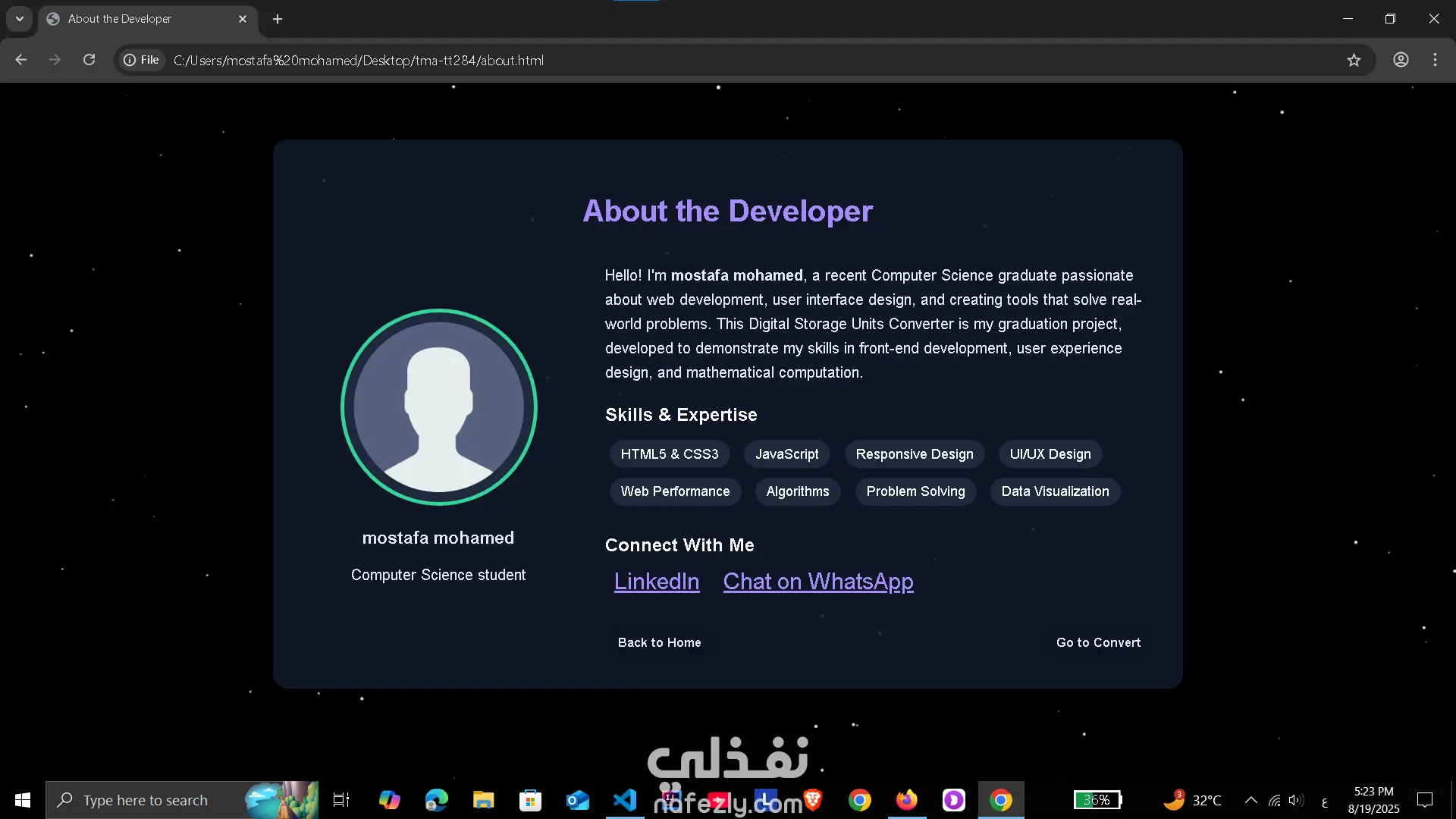This screenshot has height=819, width=1456.
Task: Show hidden system tray icons
Action: click(x=1250, y=800)
